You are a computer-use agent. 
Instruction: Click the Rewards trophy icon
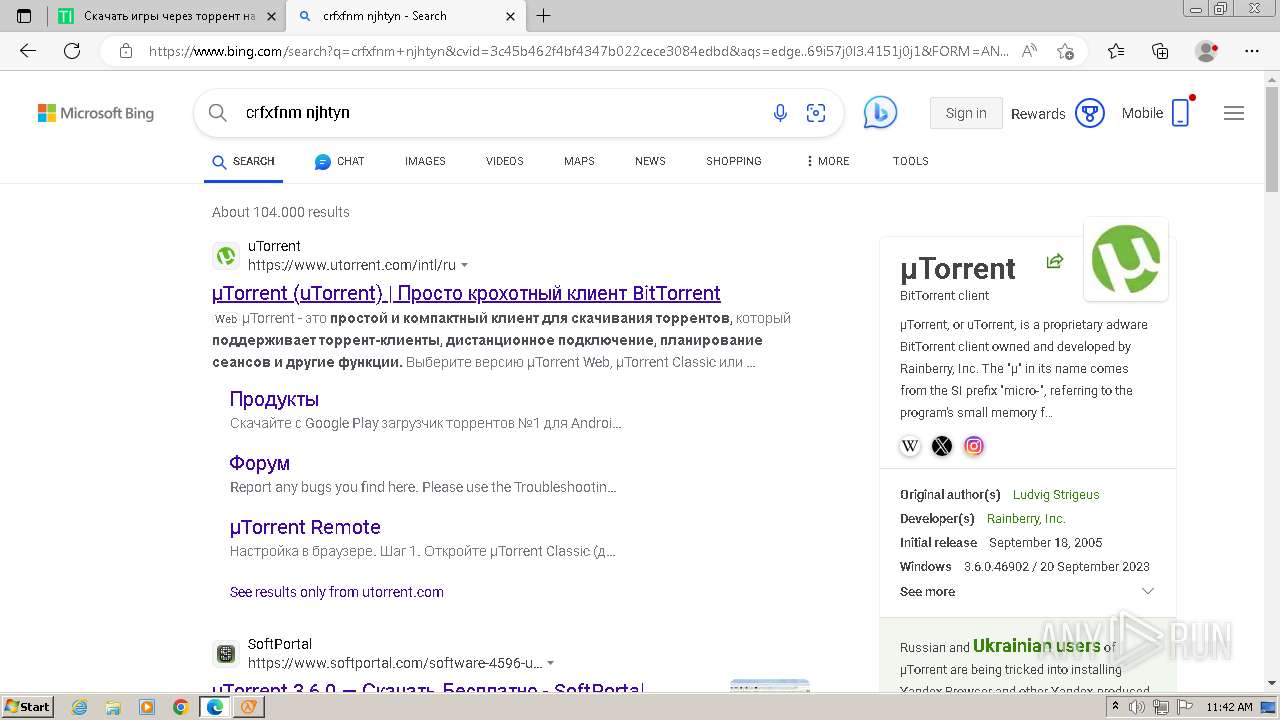tap(1090, 113)
